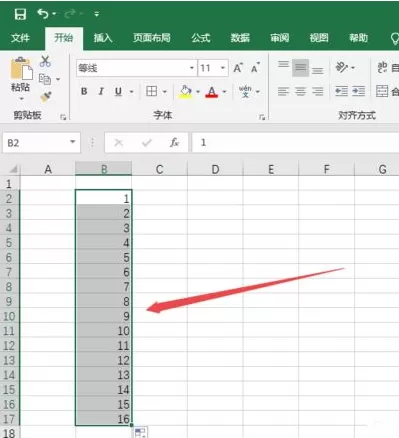
Task: Click the Cut scissors icon
Action: point(45,61)
